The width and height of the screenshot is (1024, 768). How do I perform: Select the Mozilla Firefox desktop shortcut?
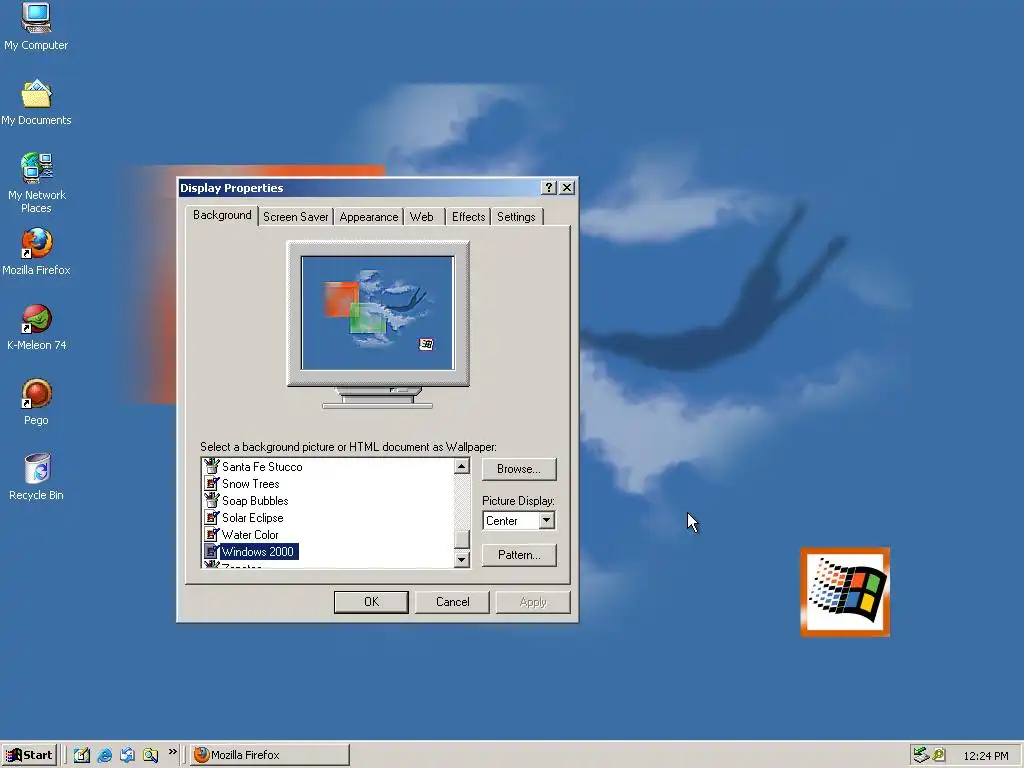point(36,251)
